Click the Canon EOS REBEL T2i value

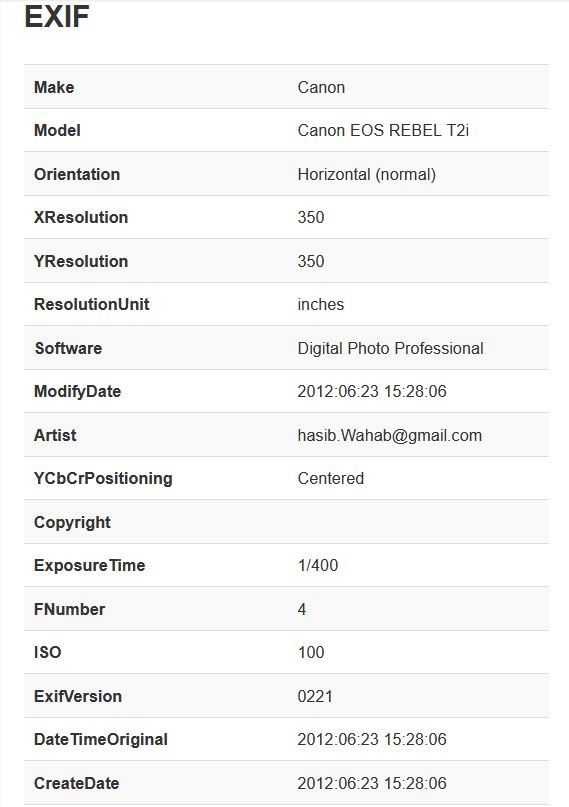click(383, 130)
